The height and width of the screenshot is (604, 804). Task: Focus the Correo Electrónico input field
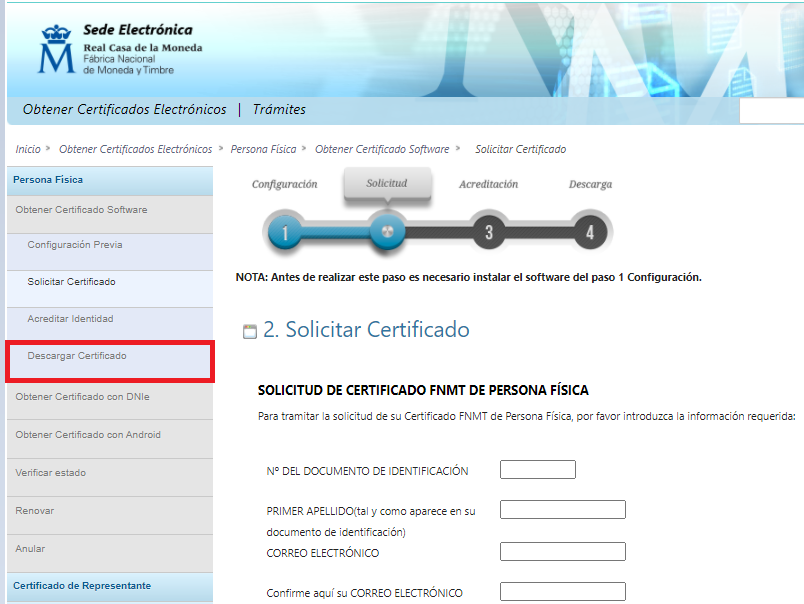click(x=562, y=552)
